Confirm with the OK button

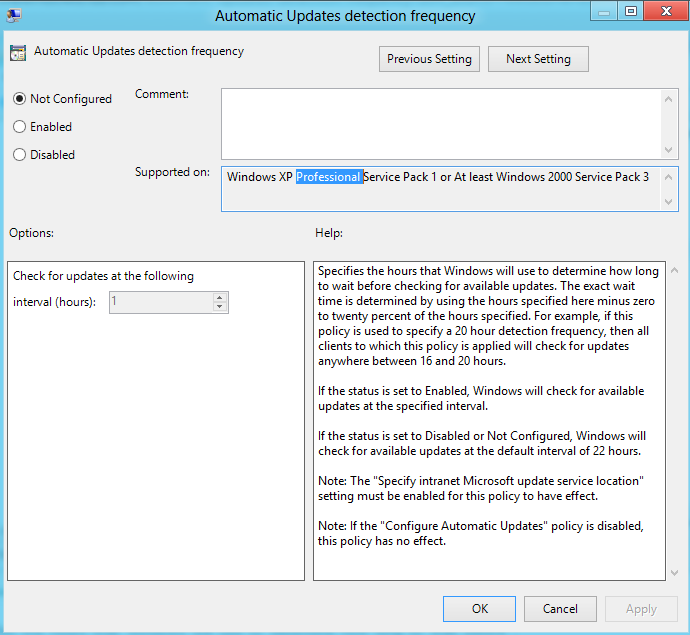click(479, 609)
